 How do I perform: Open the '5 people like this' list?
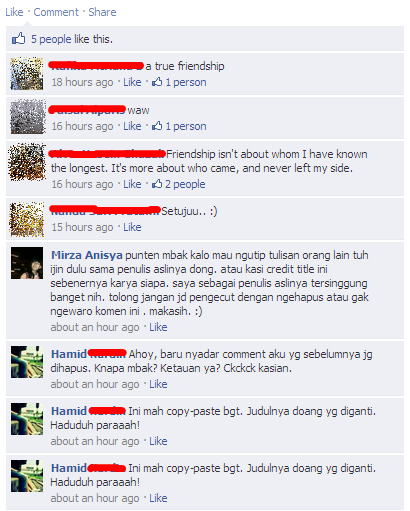point(72,39)
